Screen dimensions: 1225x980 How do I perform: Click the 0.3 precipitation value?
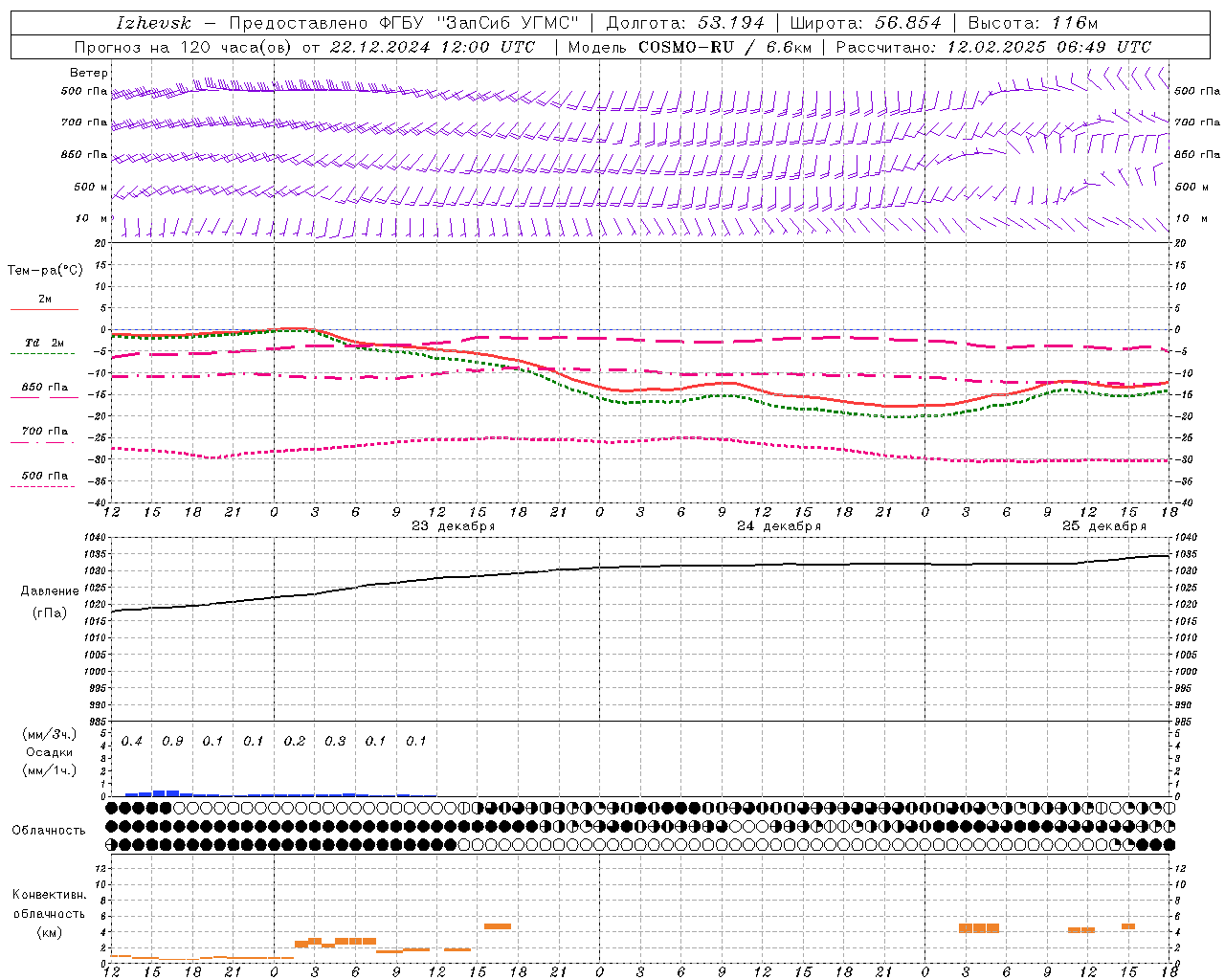pos(335,741)
